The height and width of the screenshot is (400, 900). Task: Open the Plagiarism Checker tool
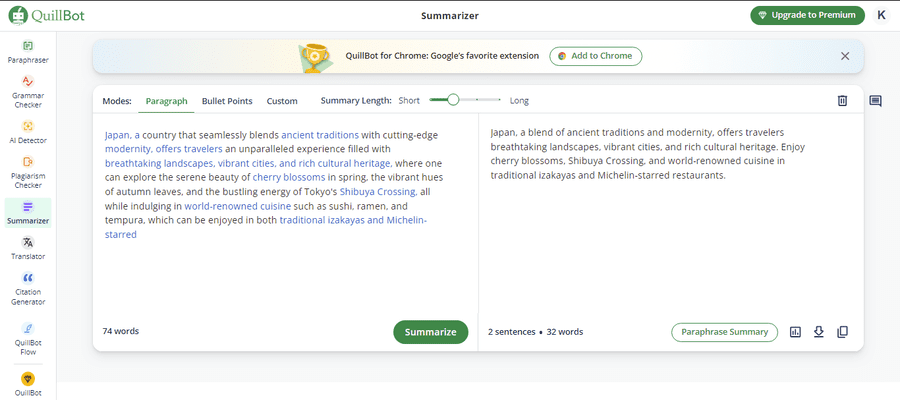tap(28, 173)
